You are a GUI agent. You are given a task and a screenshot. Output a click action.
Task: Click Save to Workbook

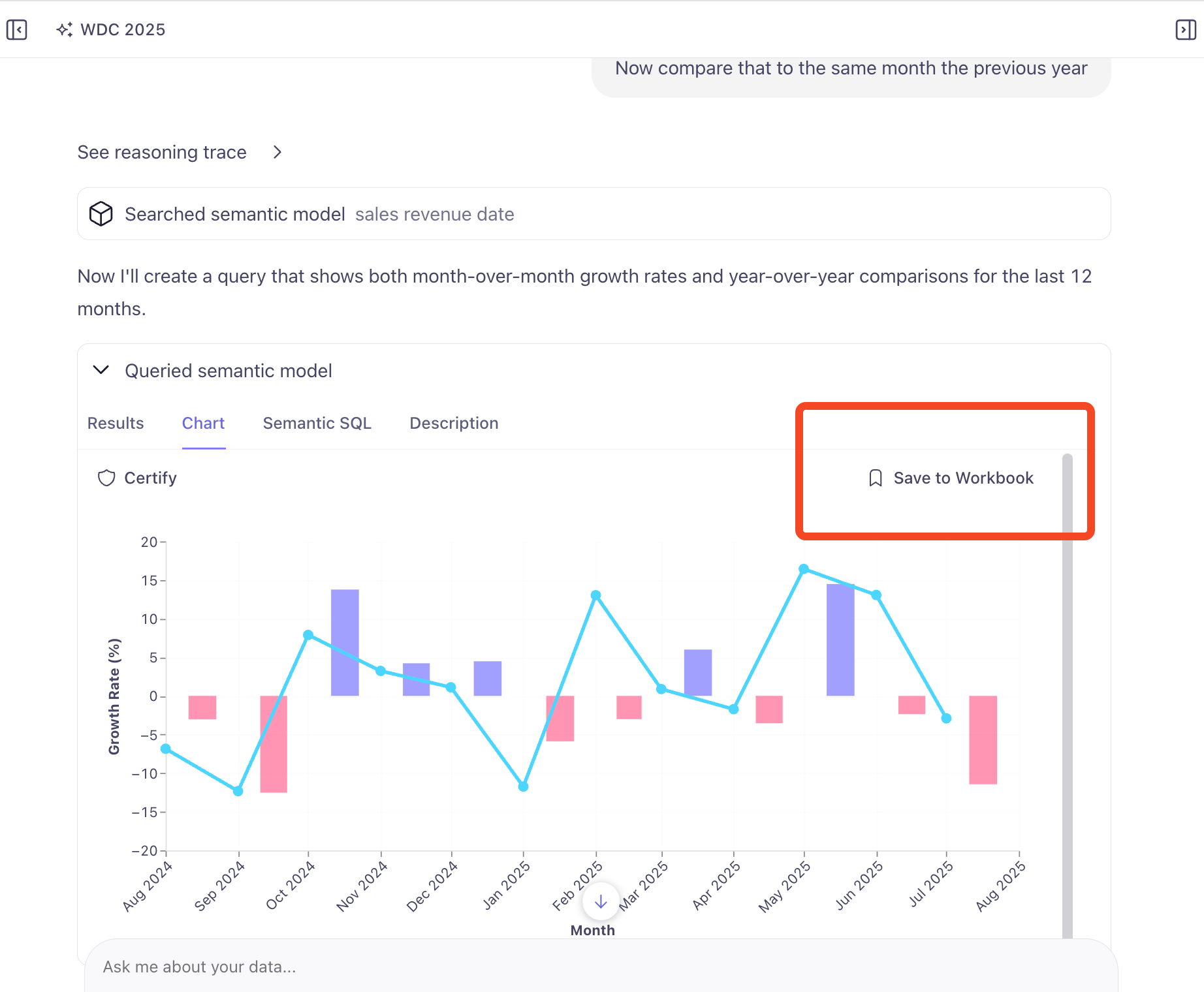951,478
